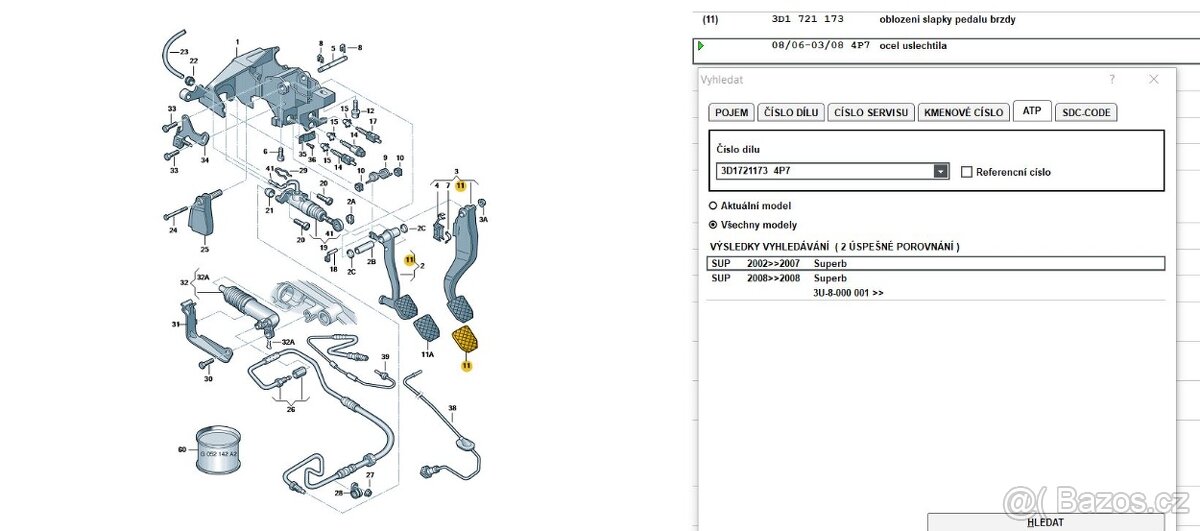Close the Vyhledat search dialog
This screenshot has width=1200, height=531.
(1153, 79)
